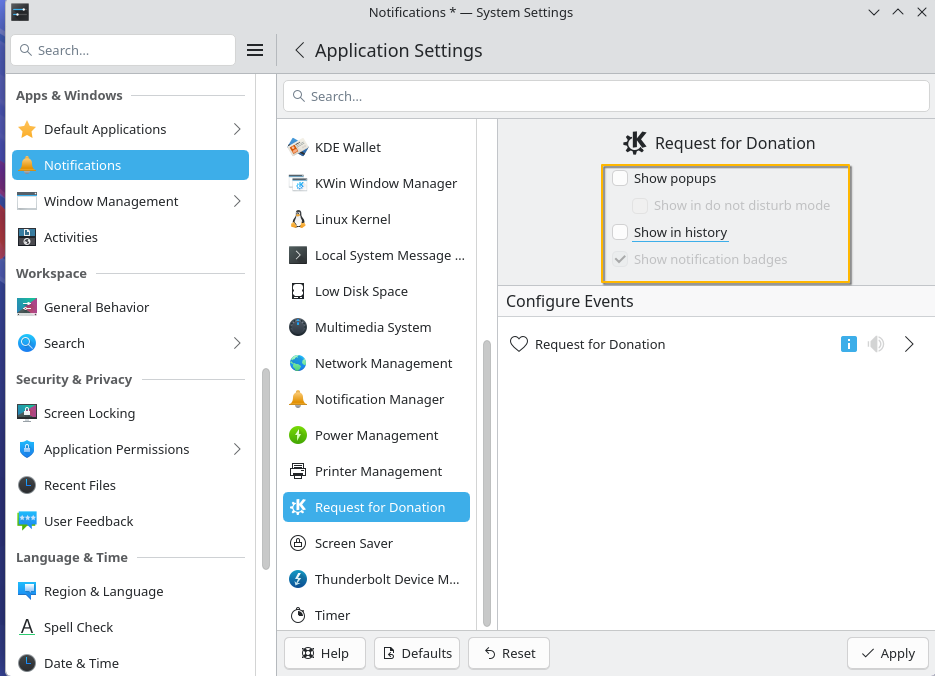This screenshot has width=935, height=676.
Task: Click the blue info popup icon
Action: point(848,344)
